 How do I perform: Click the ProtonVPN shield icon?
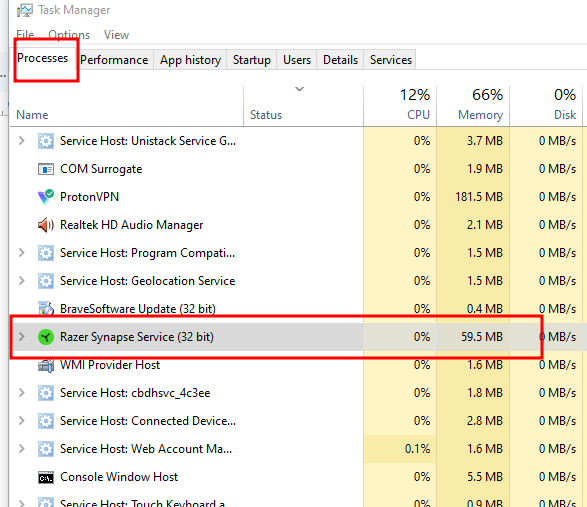tap(46, 197)
